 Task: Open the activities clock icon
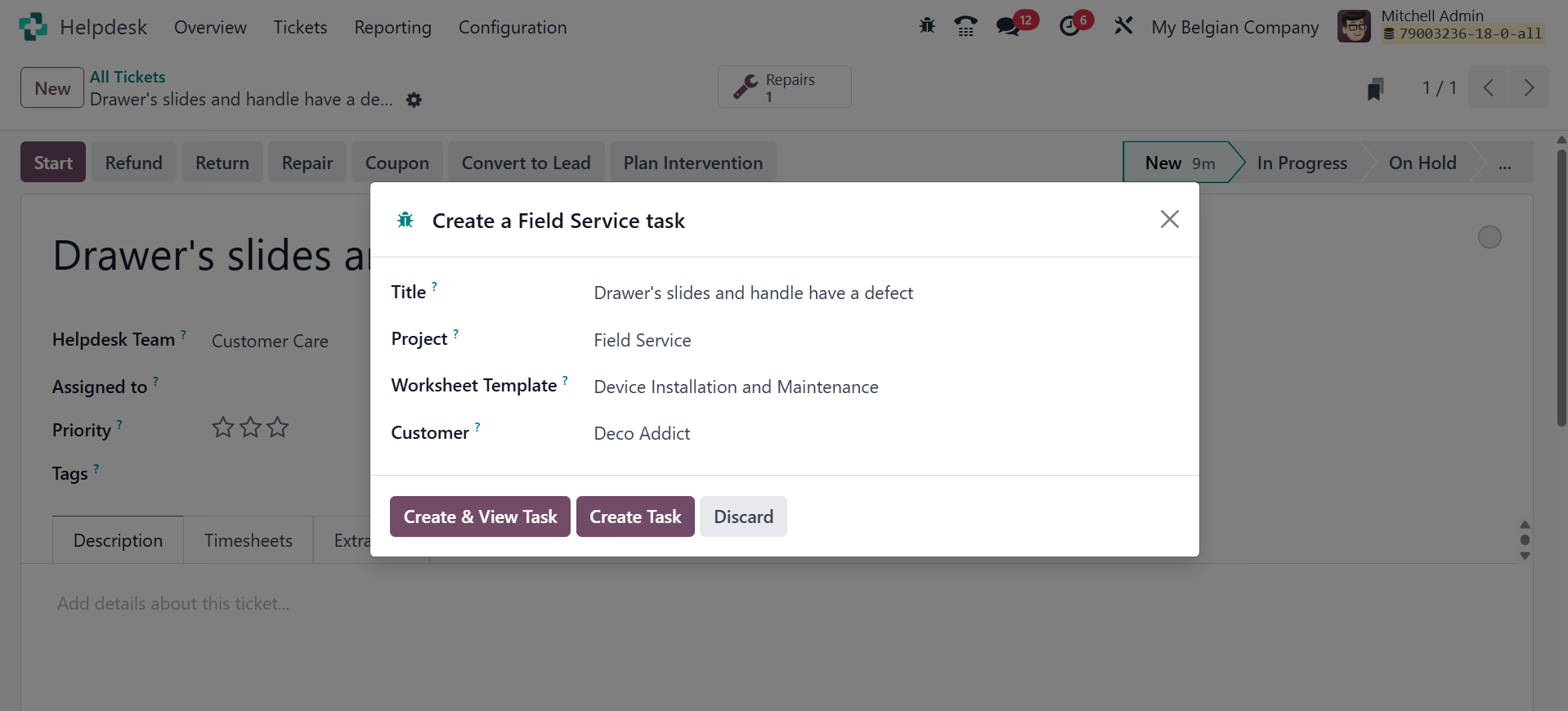1069,26
